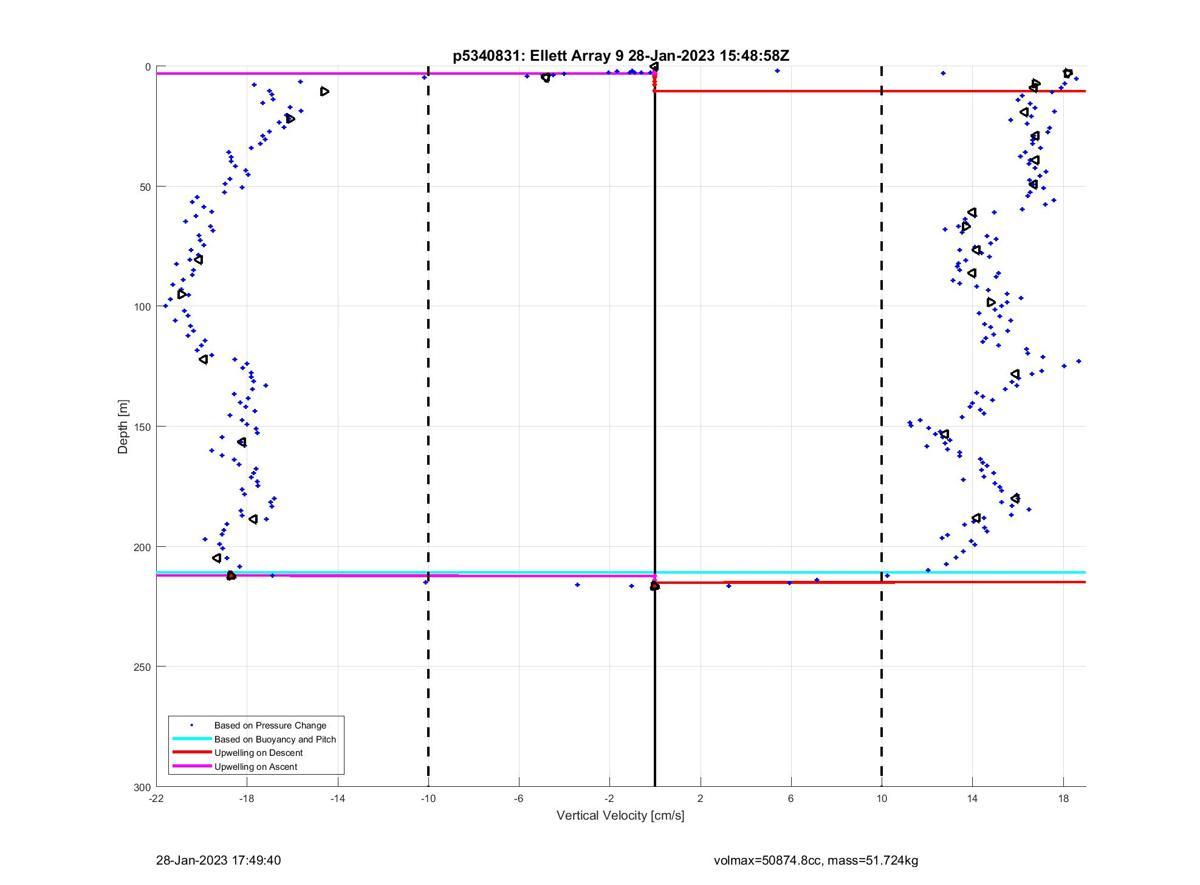Select 'Based on Pressure Change' legend entry
The width and height of the screenshot is (1200, 885).
pyautogui.click(x=270, y=725)
